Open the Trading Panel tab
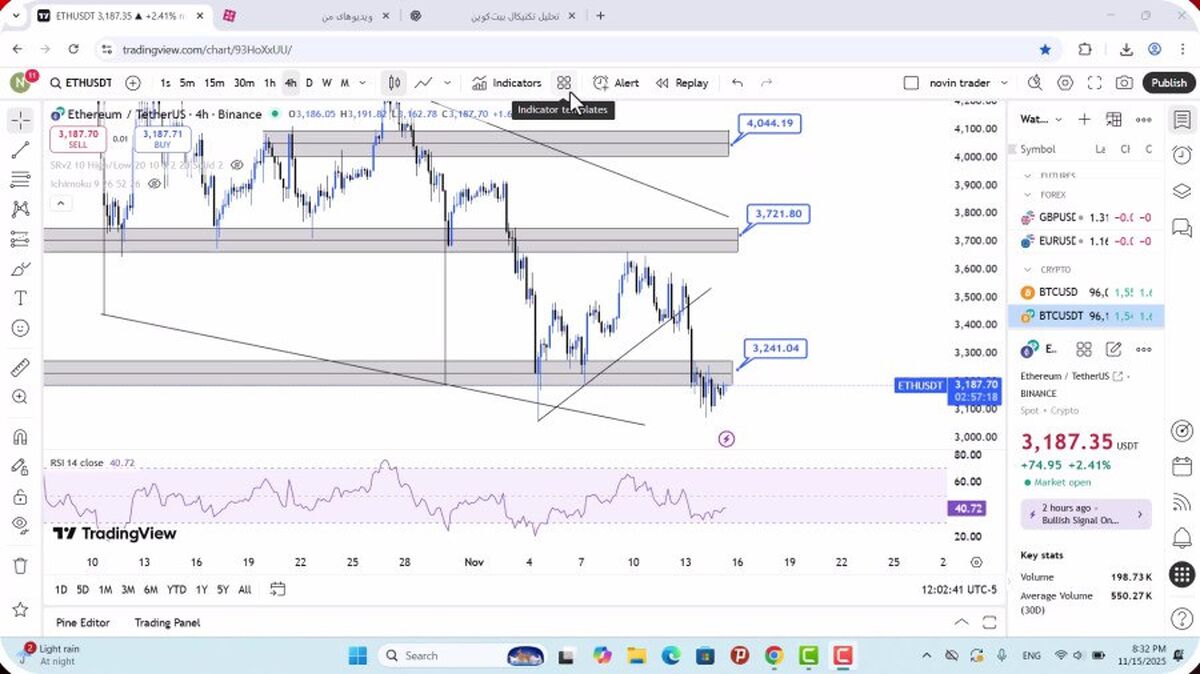Screen dimensions: 1200x674 167,622
